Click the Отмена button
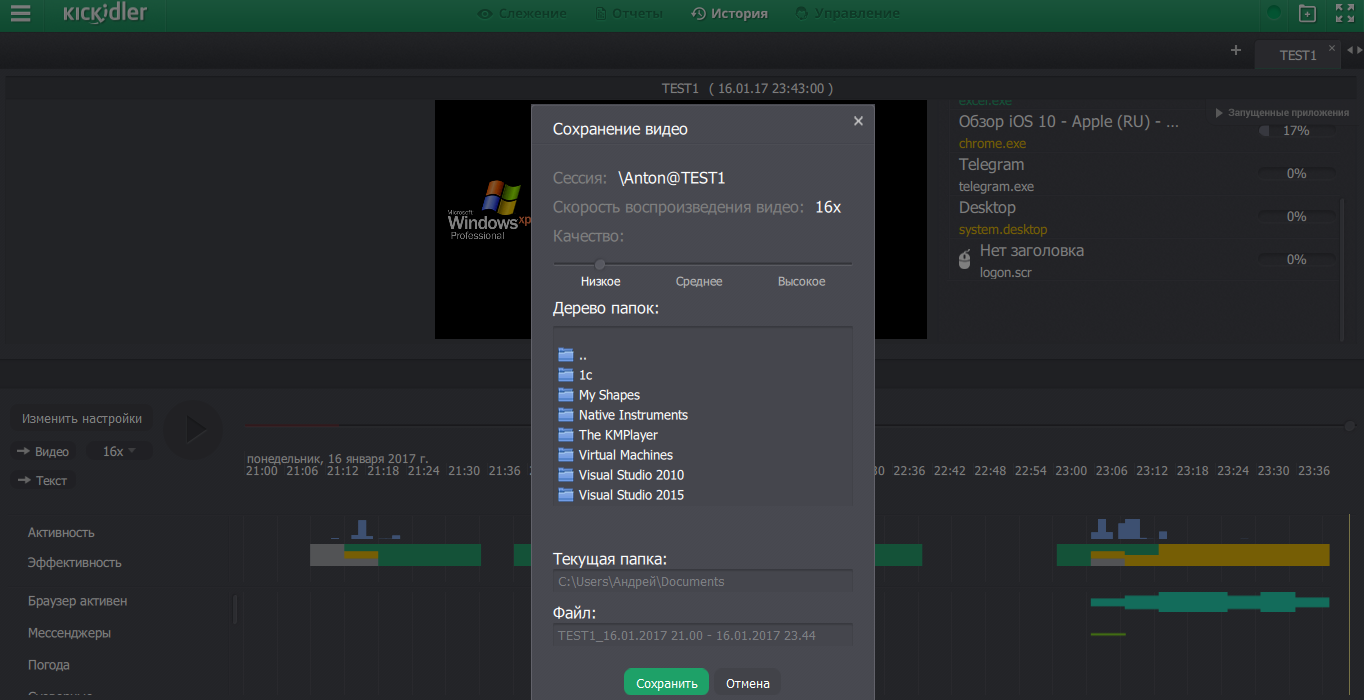This screenshot has width=1364, height=700. point(748,683)
